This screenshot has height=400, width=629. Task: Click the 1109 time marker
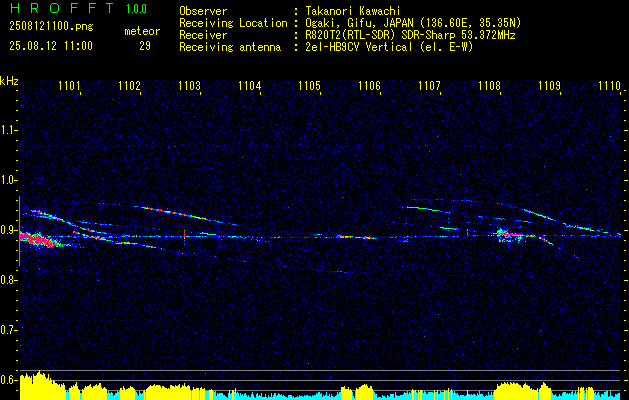[x=549, y=86]
